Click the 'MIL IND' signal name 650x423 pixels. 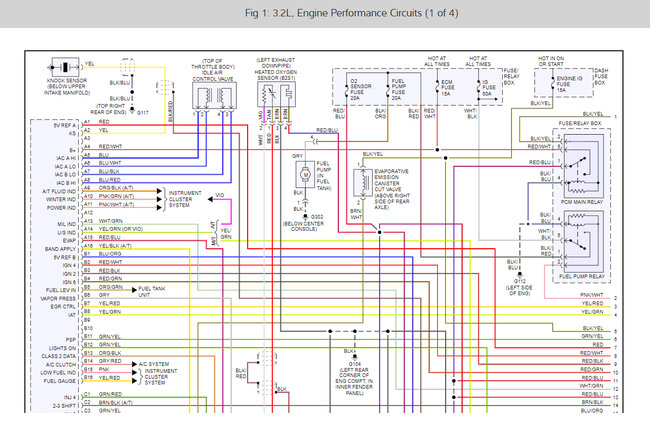[x=67, y=224]
